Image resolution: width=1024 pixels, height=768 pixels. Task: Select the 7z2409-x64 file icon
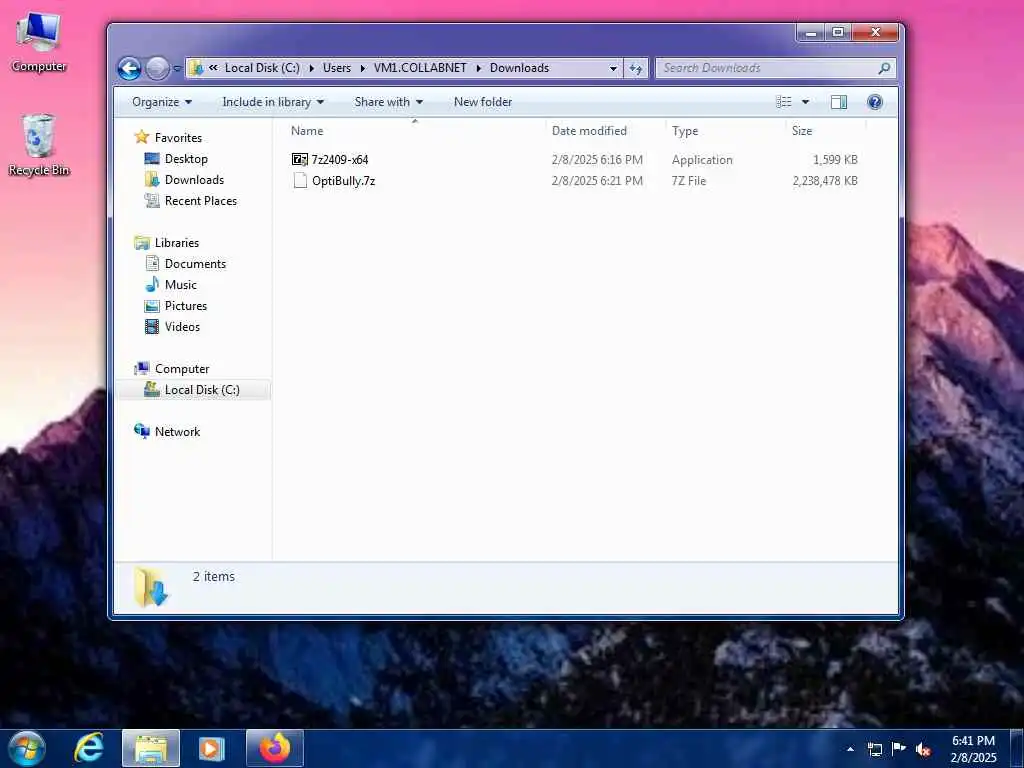(300, 159)
